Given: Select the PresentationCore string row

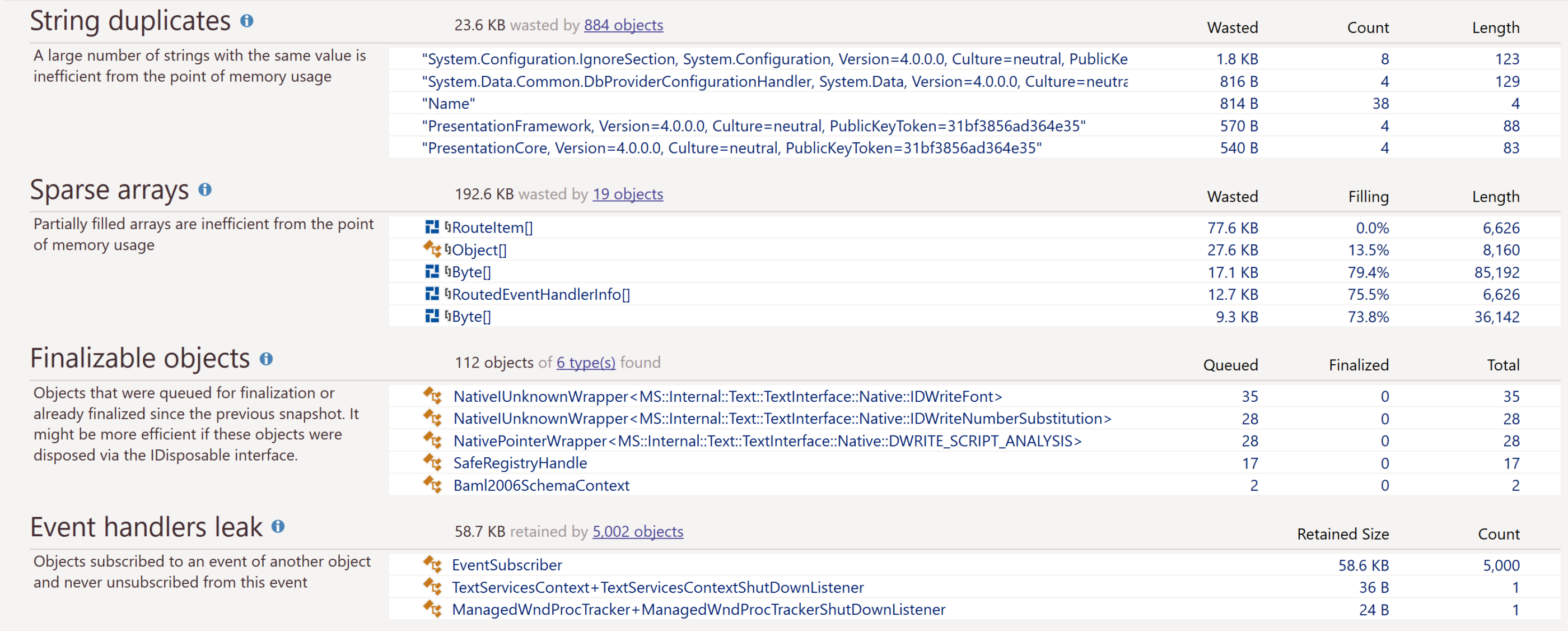Looking at the screenshot, I should 974,148.
